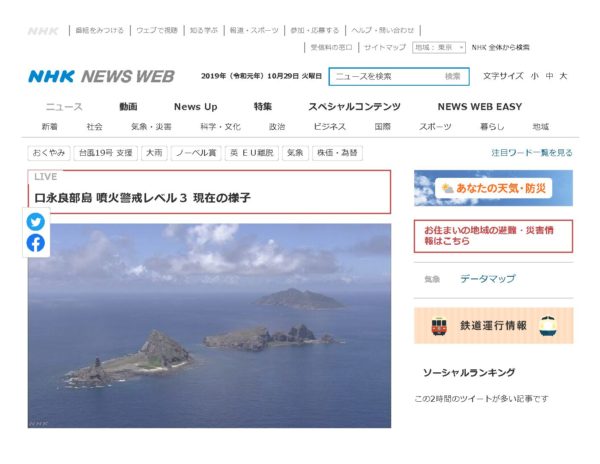Click the ノーベル賞 keyword tag
The height and width of the screenshot is (464, 600).
pyautogui.click(x=196, y=153)
